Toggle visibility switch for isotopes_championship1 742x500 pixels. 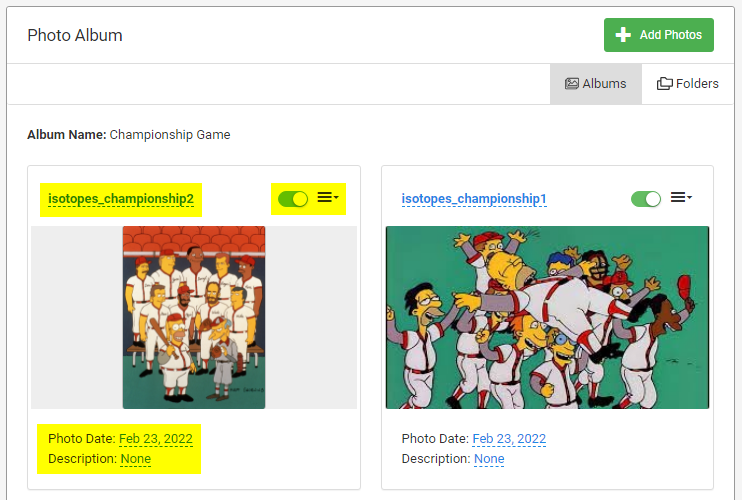646,199
